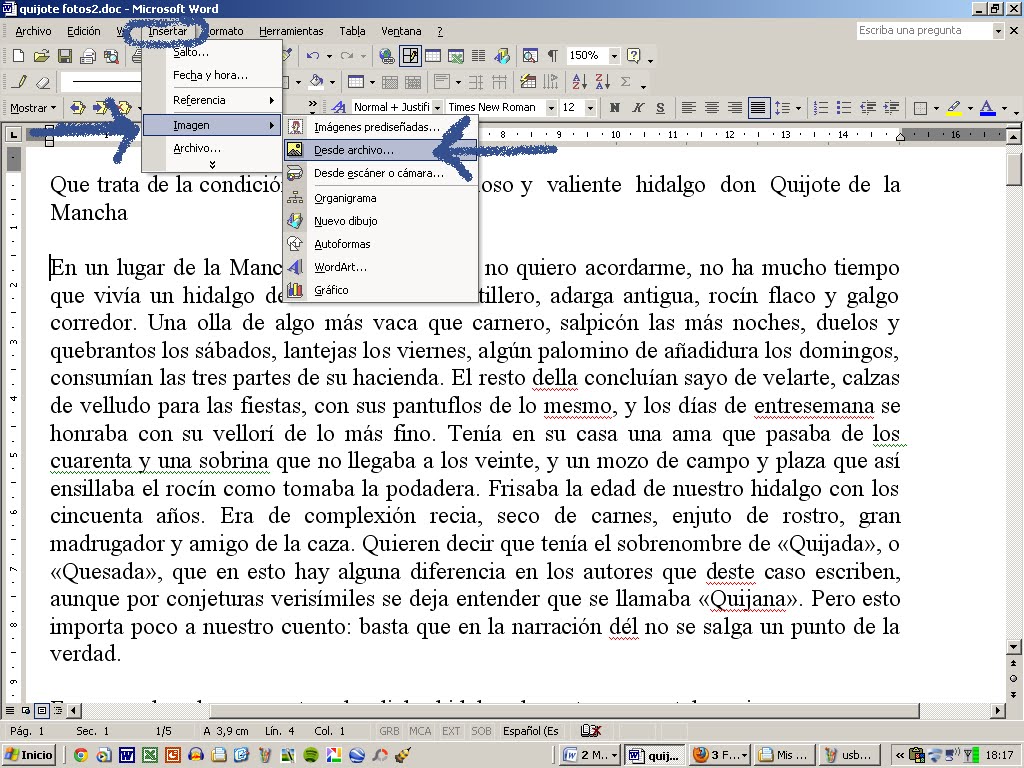Viewport: 1024px width, 768px height.
Task: Open the Archivo menu
Action: point(33,31)
